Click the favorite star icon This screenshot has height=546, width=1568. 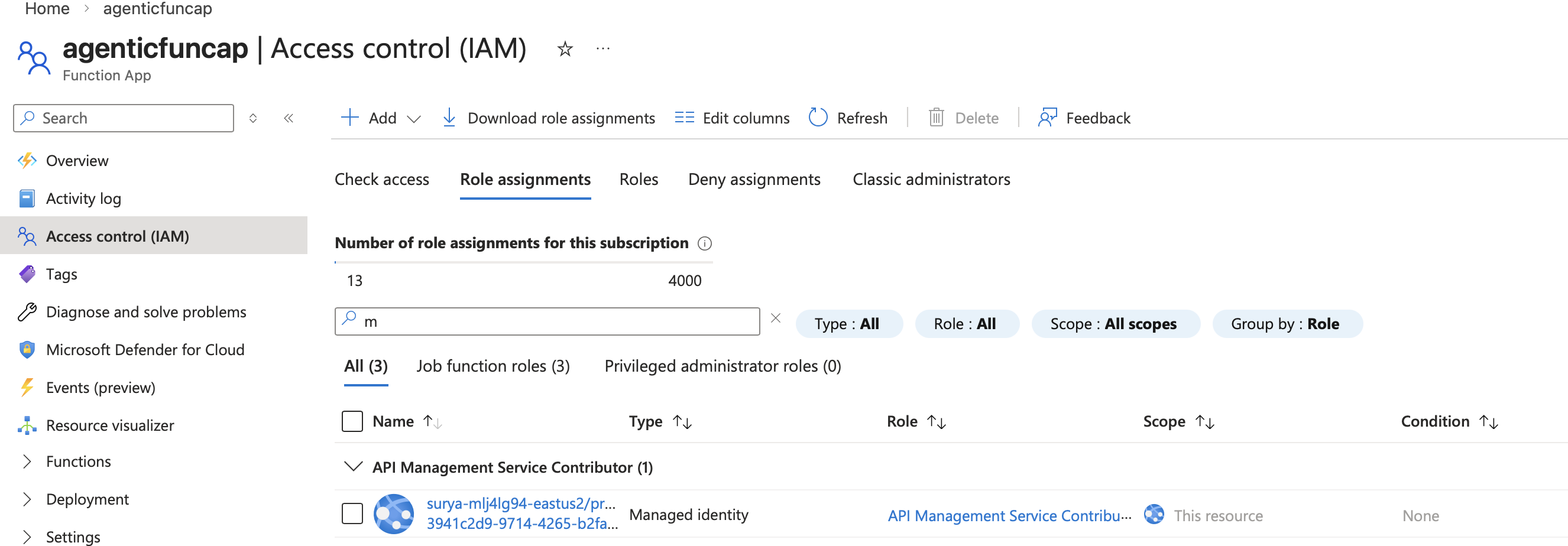pos(565,48)
